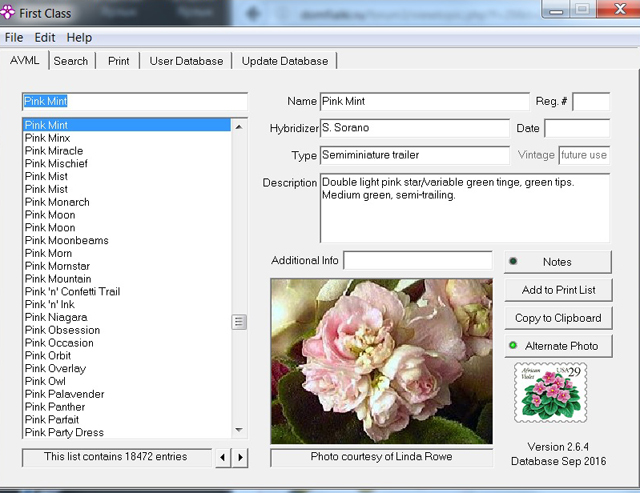
Task: Click the Alternate Photo button
Action: point(558,346)
